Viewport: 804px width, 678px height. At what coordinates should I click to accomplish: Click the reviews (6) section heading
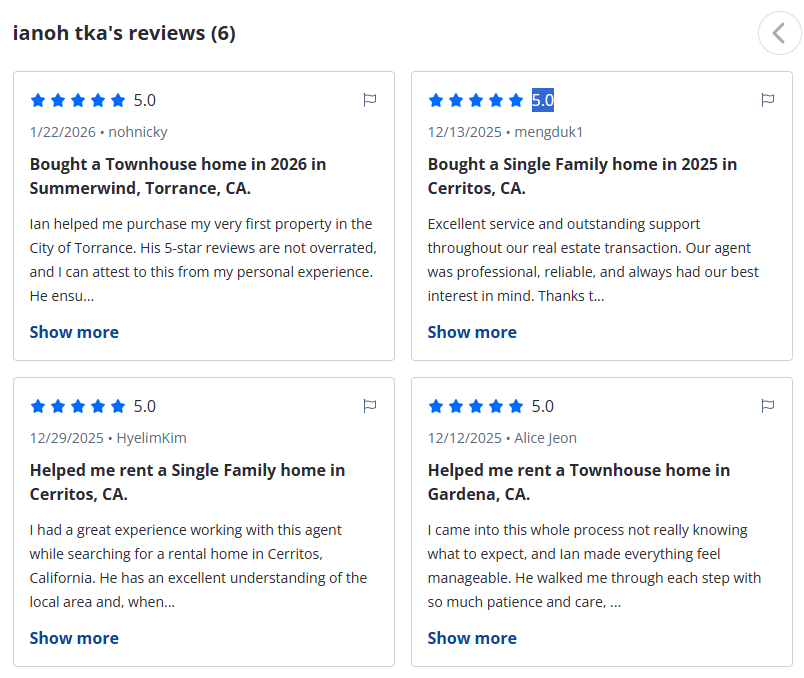[x=124, y=33]
